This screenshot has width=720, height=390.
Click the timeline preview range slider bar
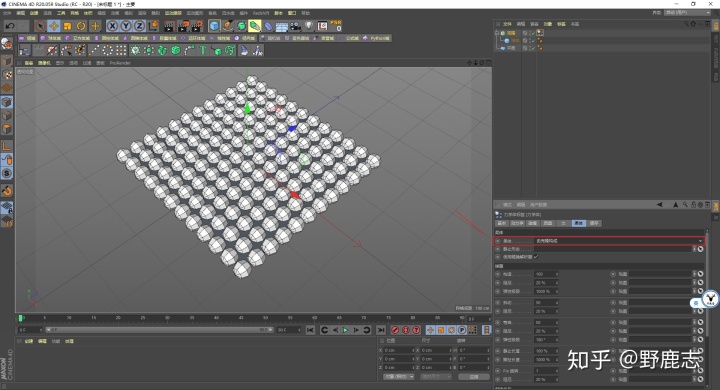coord(159,330)
